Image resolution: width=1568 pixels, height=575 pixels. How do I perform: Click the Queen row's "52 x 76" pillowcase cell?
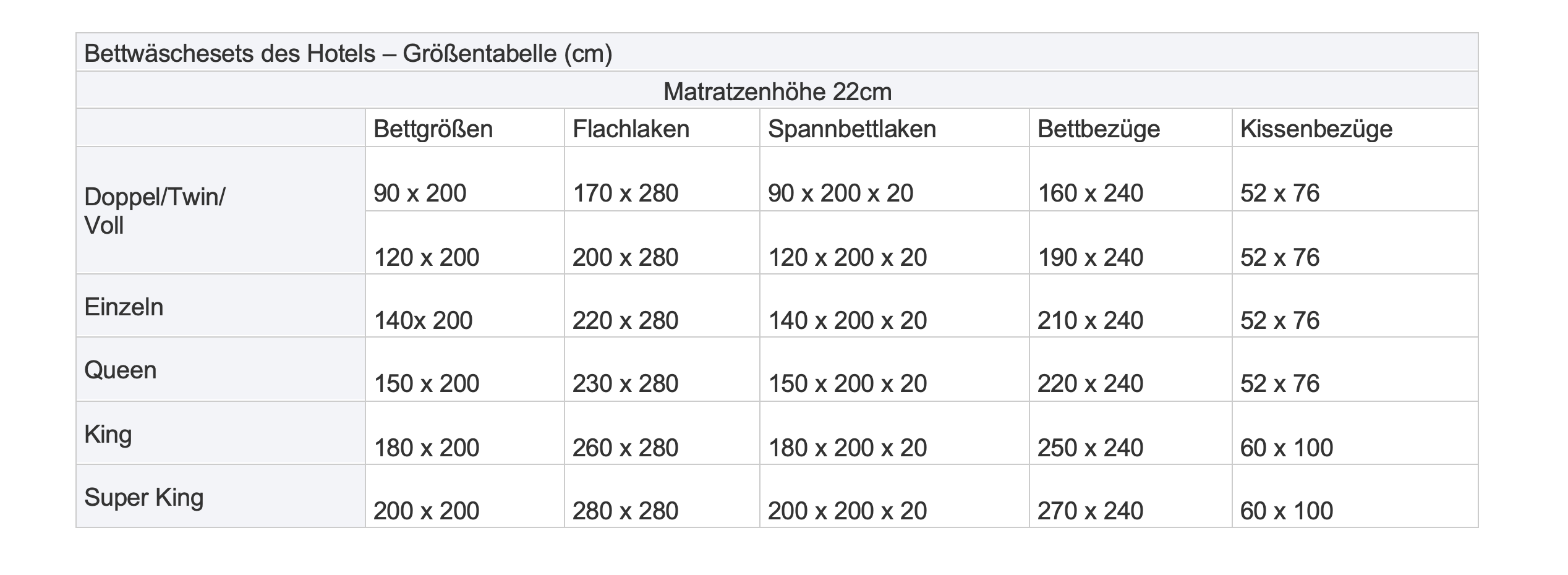click(x=1279, y=384)
